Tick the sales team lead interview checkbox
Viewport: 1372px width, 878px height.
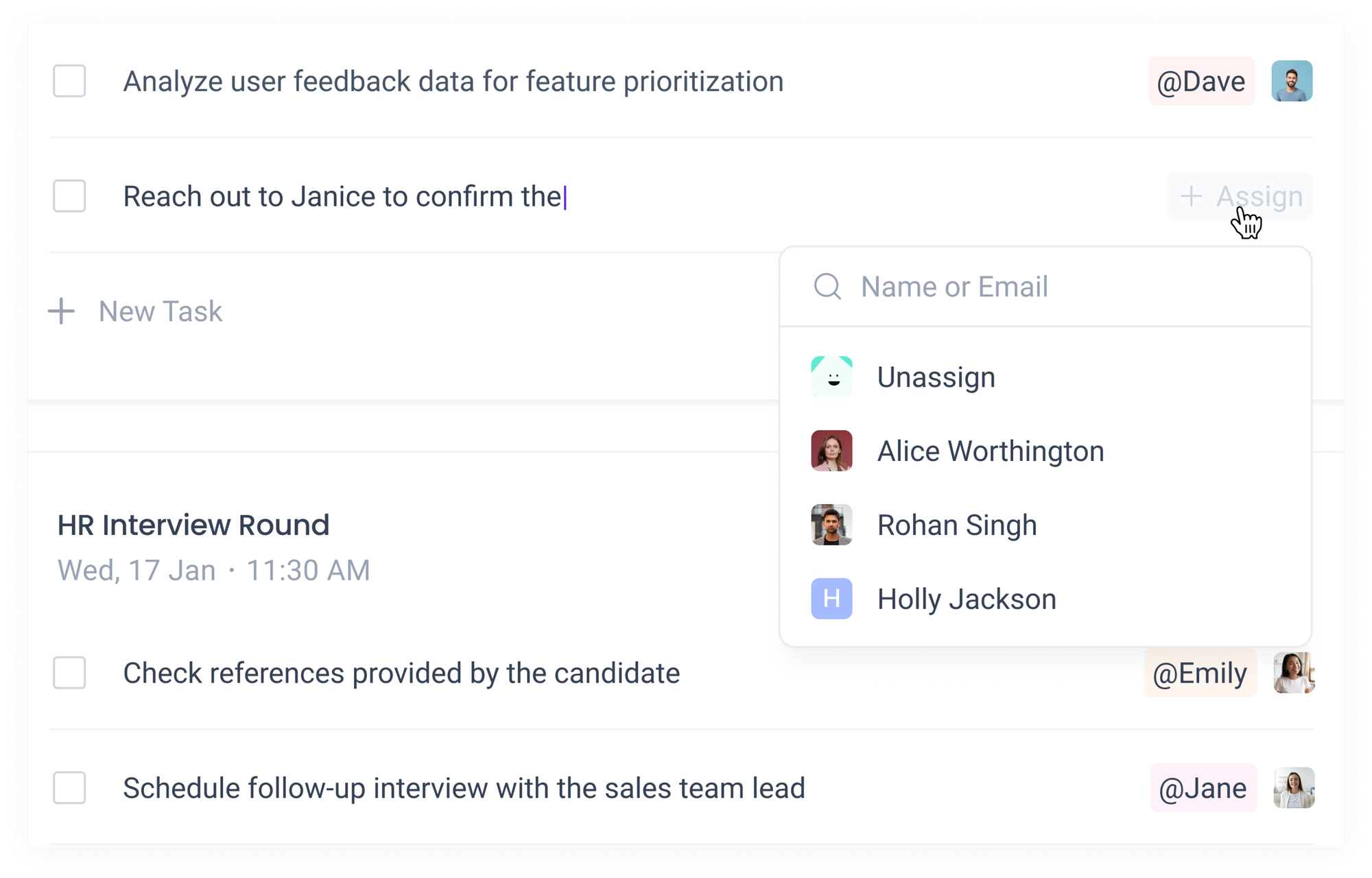[x=69, y=787]
